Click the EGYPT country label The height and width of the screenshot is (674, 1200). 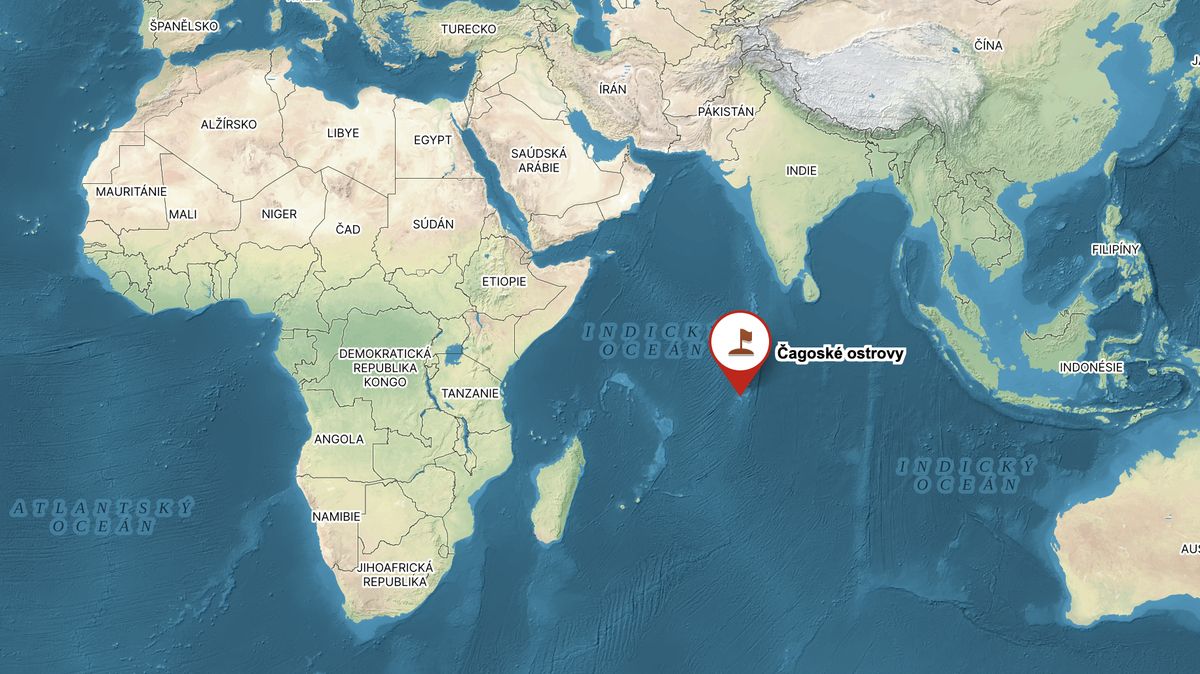(433, 140)
